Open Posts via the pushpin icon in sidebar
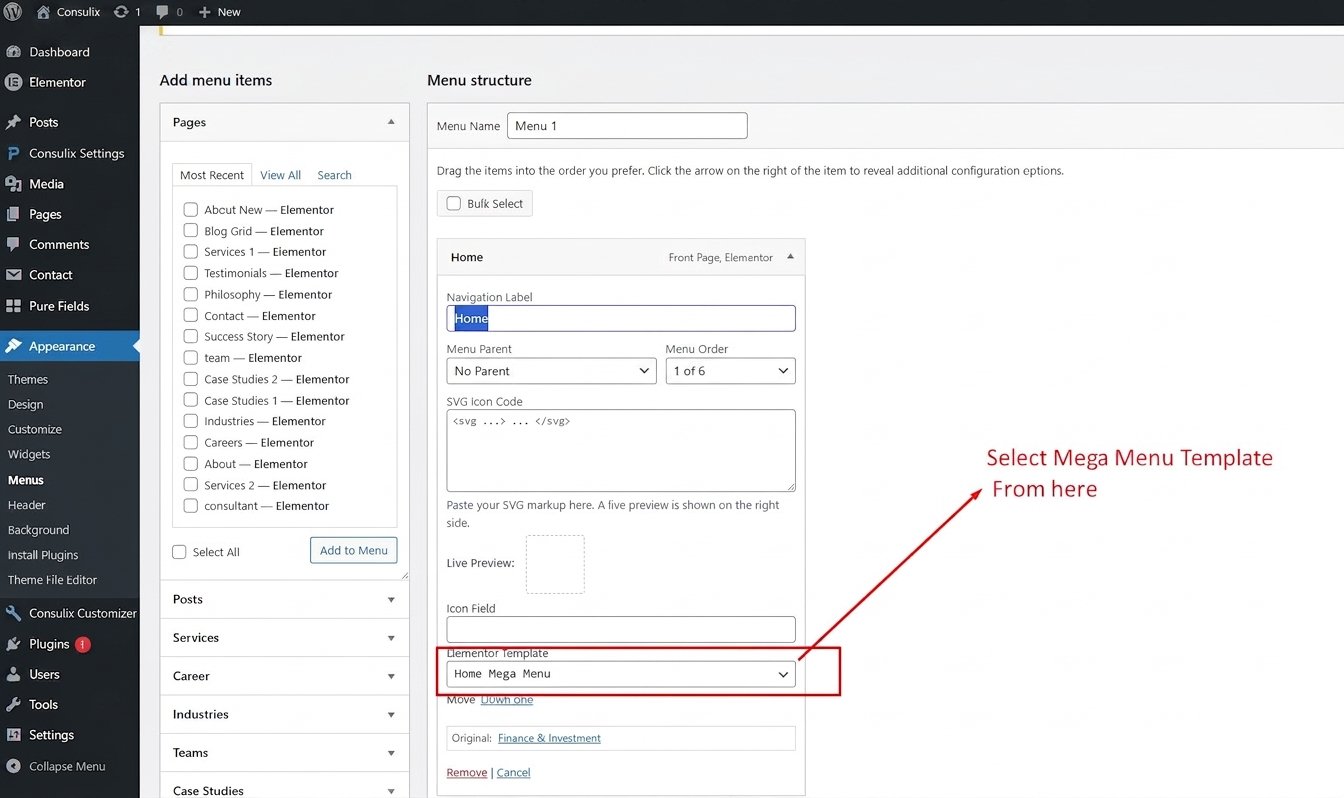 tap(13, 122)
